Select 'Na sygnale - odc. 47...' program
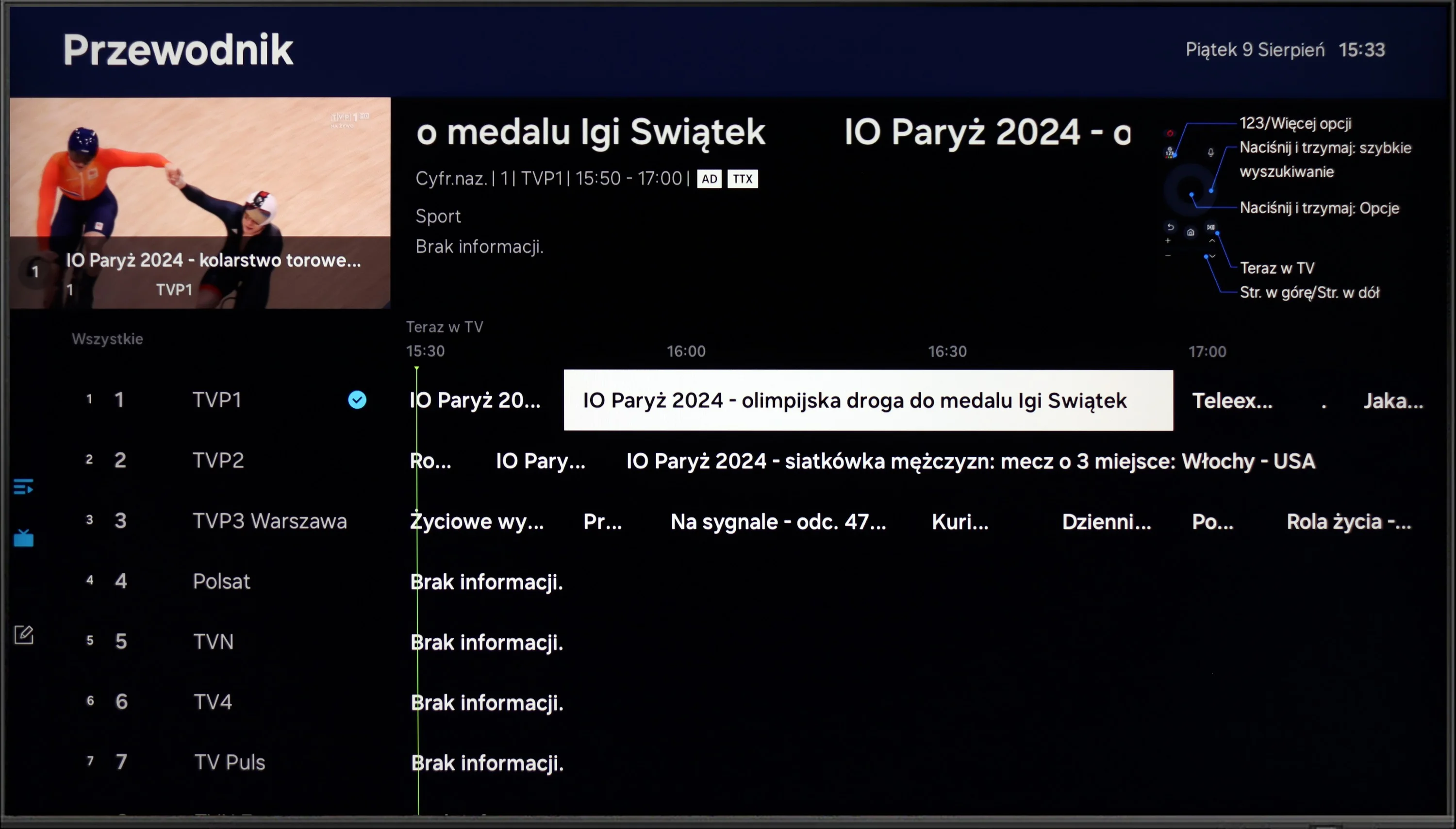1456x829 pixels. pos(778,522)
